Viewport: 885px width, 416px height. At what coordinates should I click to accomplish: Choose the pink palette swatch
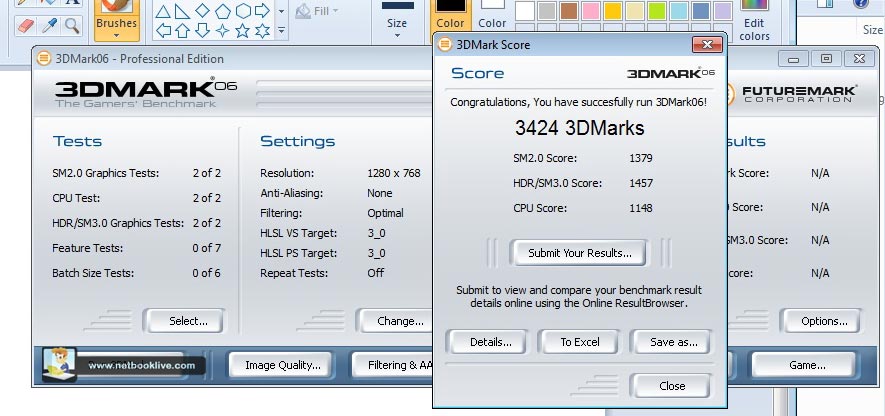(x=591, y=11)
